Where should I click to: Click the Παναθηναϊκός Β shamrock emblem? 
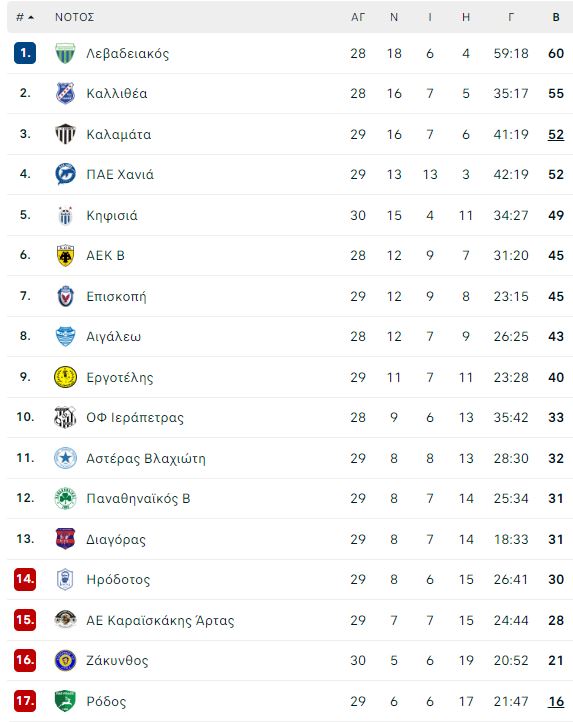coord(65,498)
